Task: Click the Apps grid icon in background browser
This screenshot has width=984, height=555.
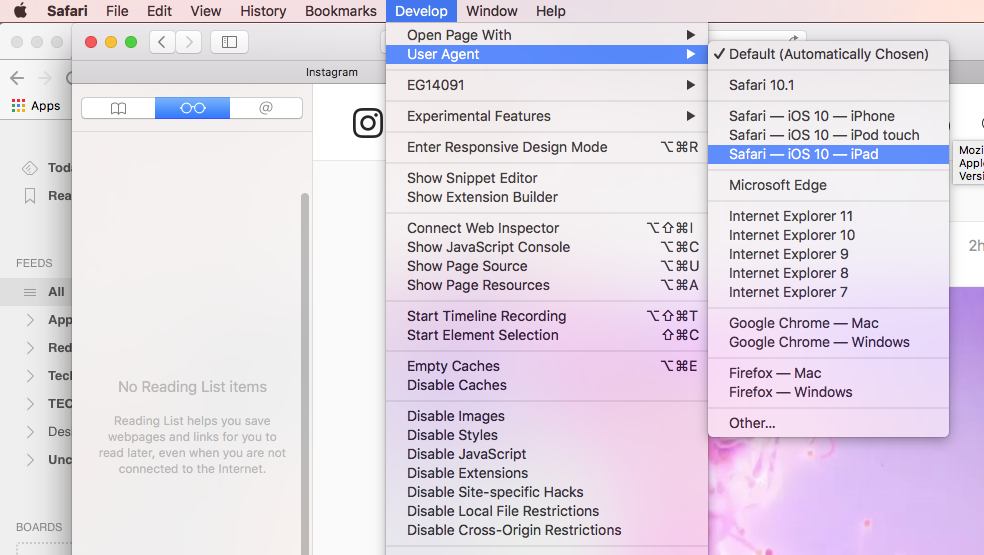Action: (18, 105)
